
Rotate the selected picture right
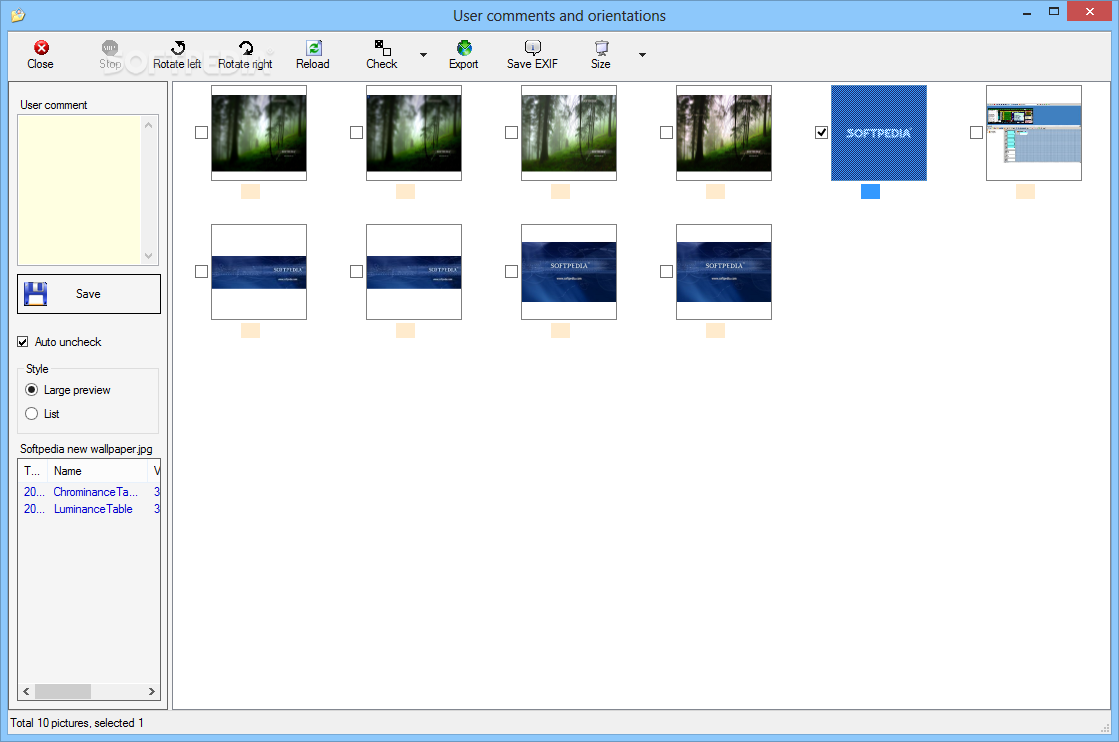coord(245,55)
